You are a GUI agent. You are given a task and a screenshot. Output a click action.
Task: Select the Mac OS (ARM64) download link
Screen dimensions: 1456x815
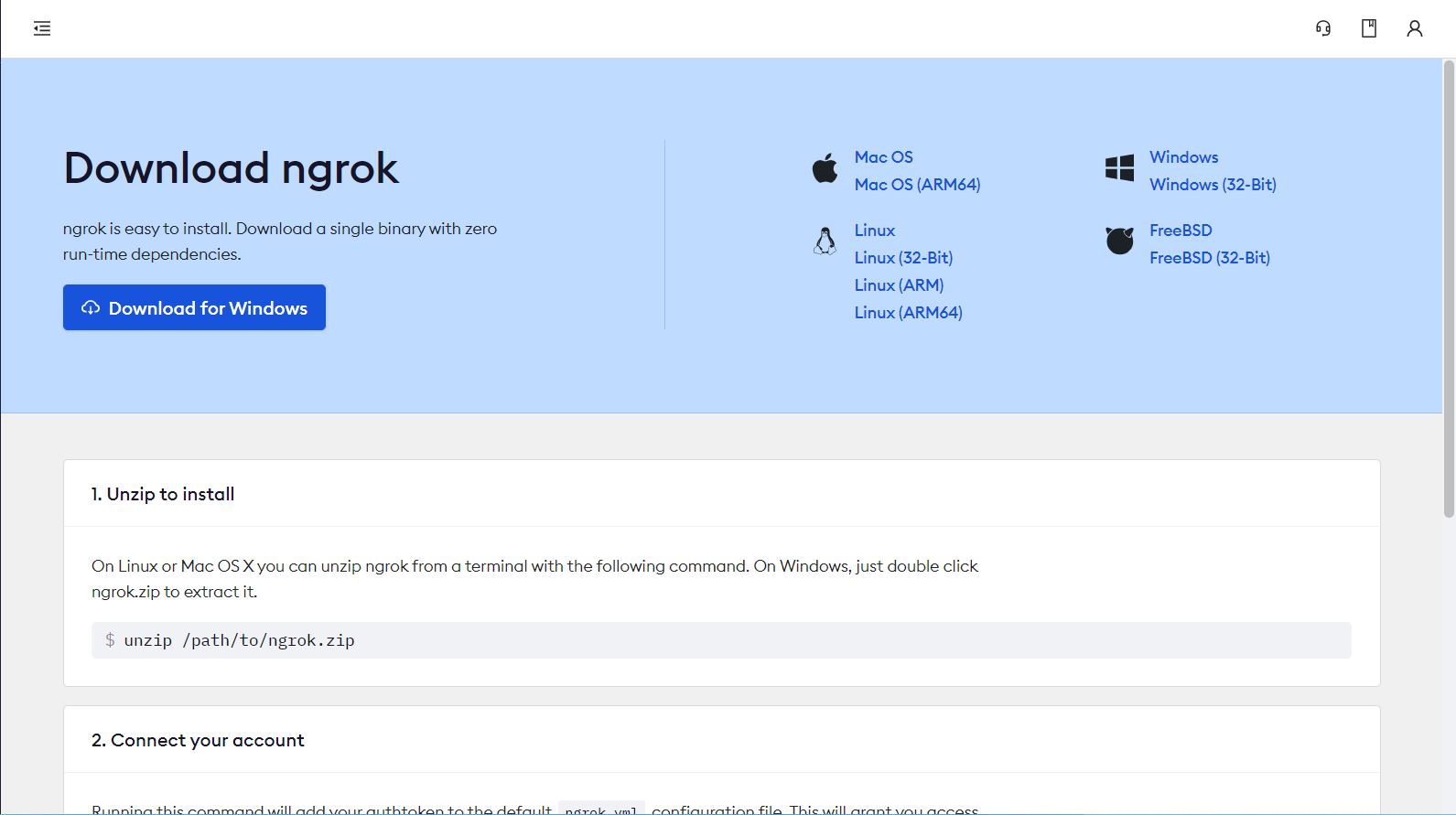tap(917, 185)
